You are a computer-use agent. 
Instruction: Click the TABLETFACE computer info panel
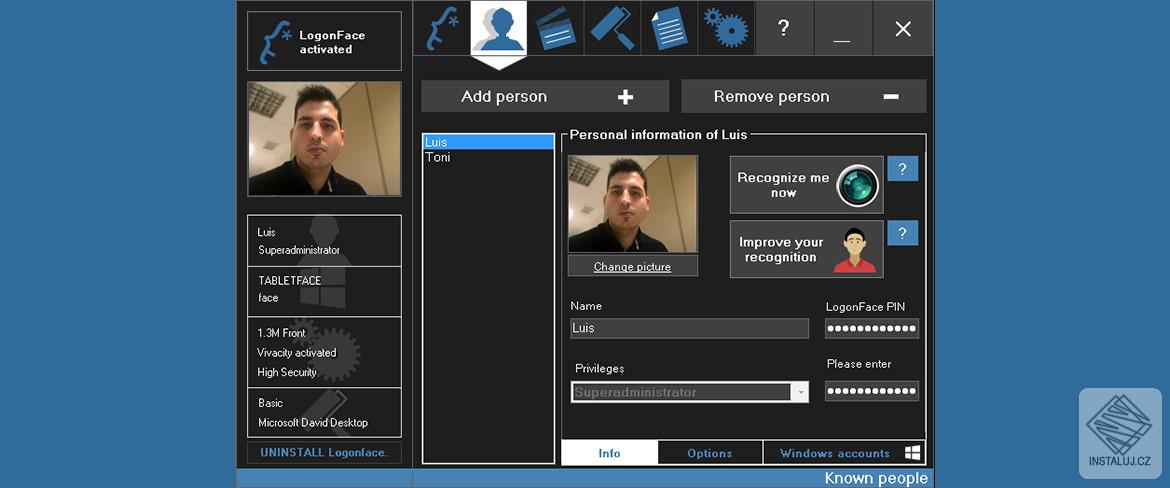pos(324,291)
